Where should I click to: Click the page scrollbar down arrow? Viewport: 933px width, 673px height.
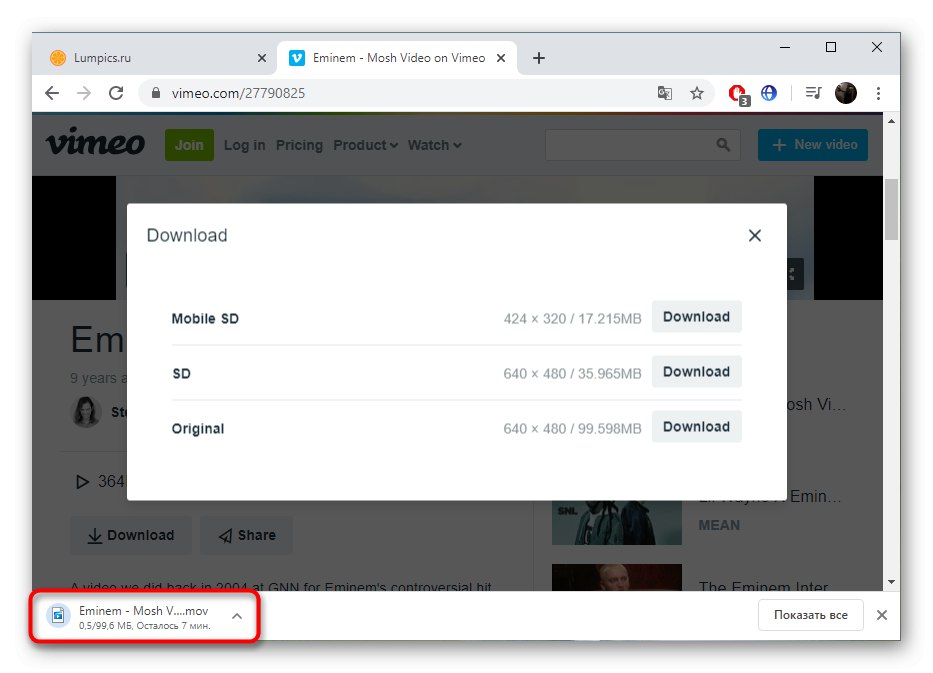(x=891, y=582)
